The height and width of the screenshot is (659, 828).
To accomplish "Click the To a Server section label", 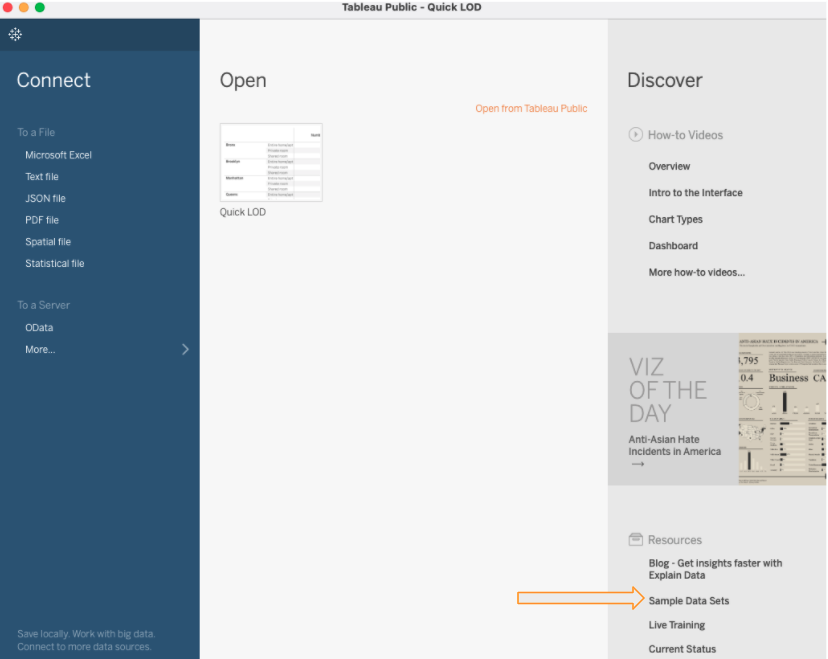I will [43, 305].
